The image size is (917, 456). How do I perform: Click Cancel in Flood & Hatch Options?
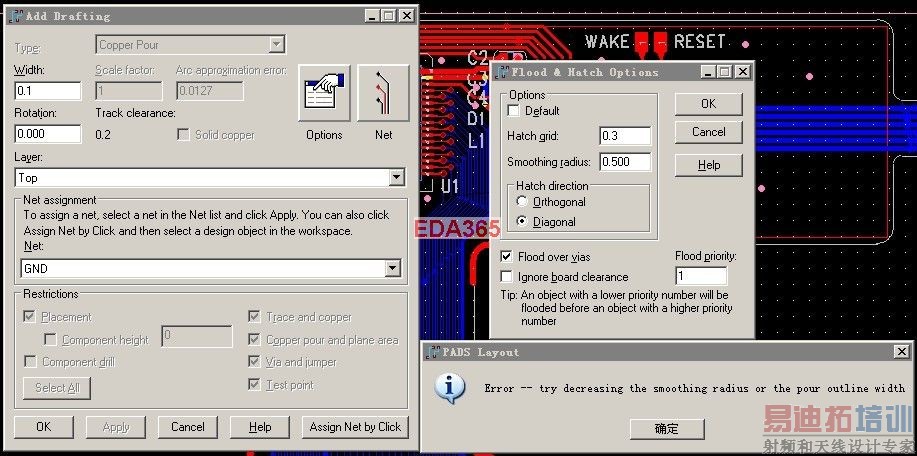pyautogui.click(x=708, y=132)
